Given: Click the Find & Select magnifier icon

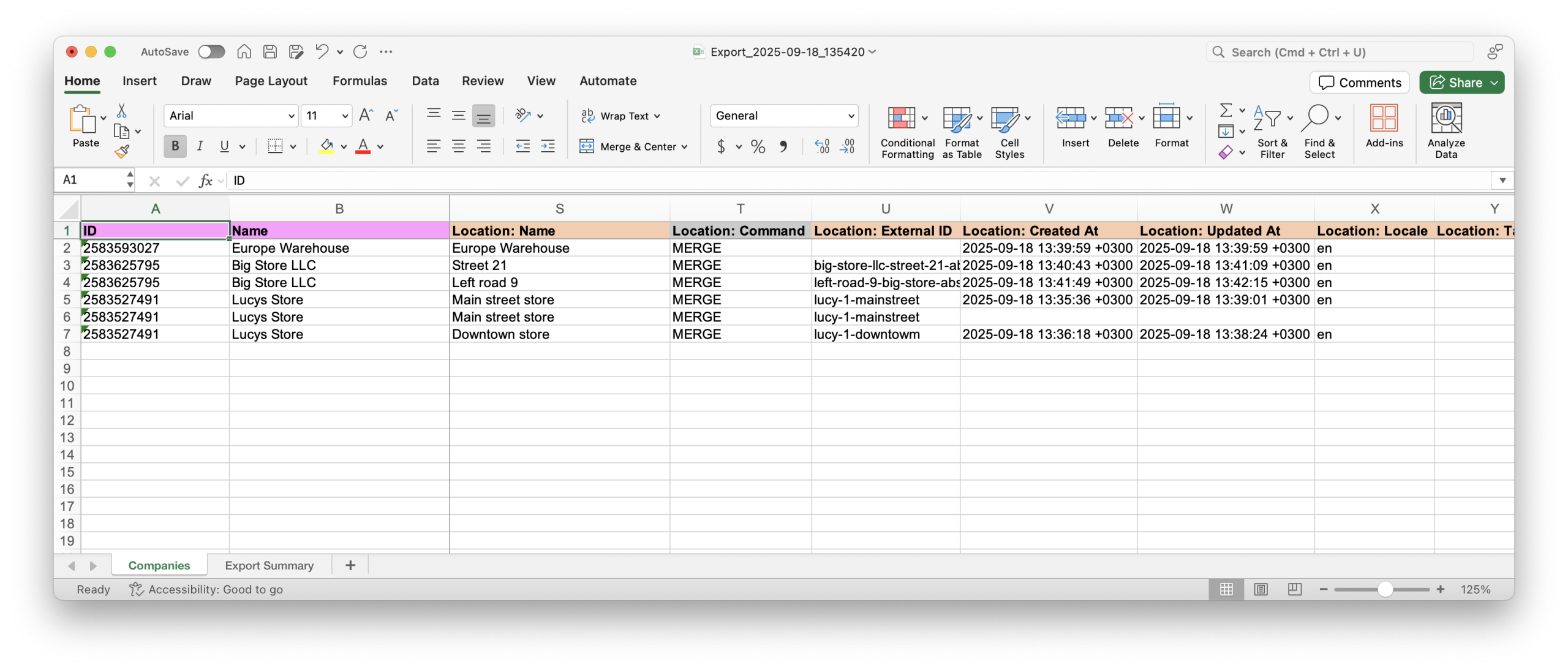Looking at the screenshot, I should coord(1316,118).
